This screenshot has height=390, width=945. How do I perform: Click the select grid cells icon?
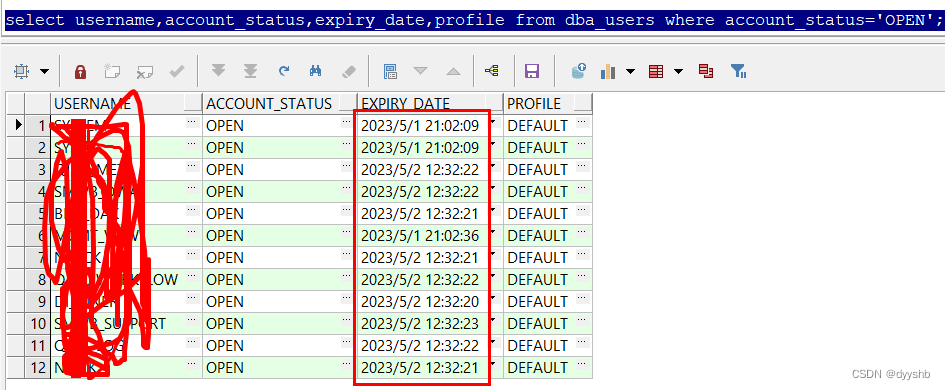[x=21, y=72]
